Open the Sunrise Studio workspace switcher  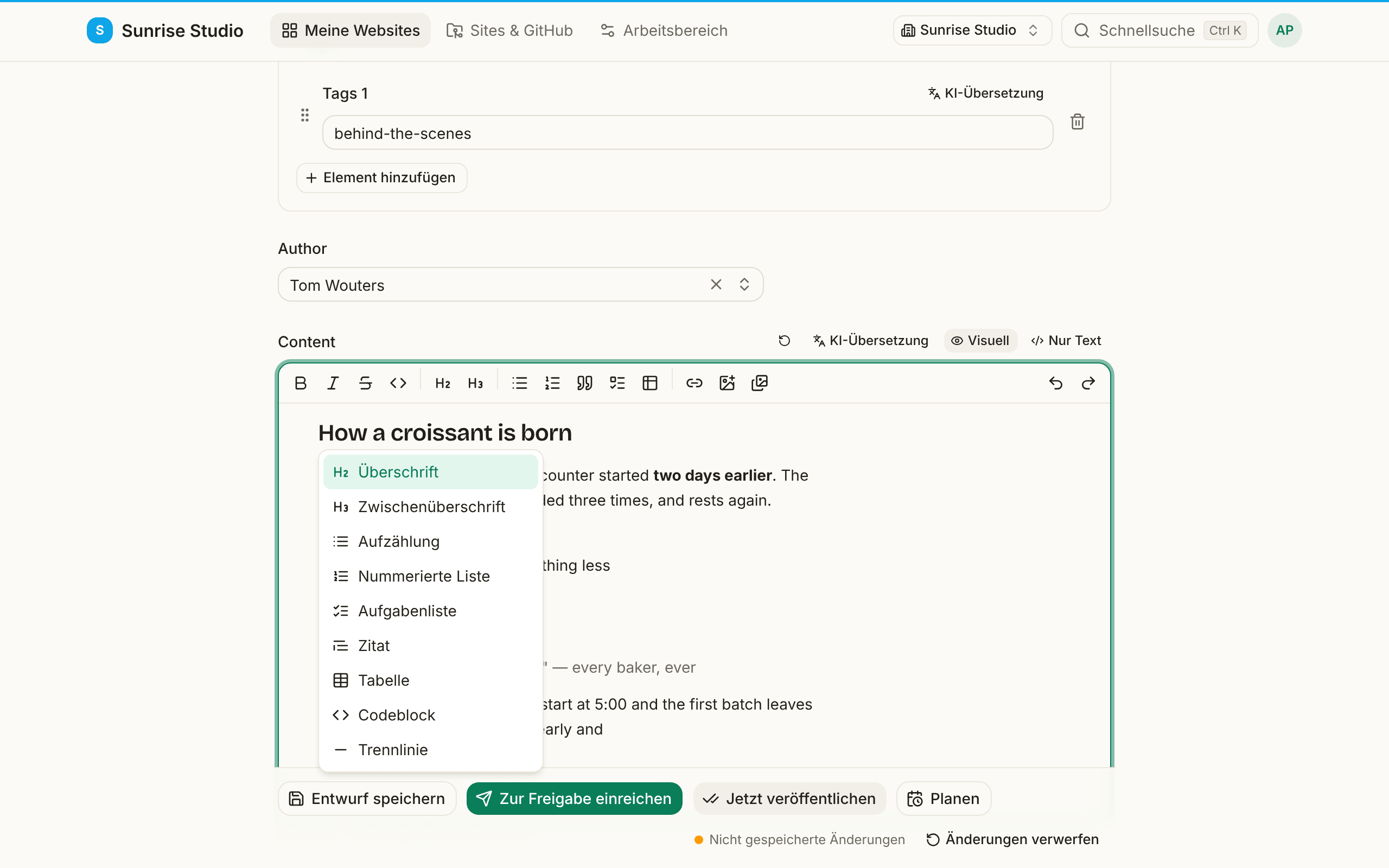pyautogui.click(x=972, y=30)
